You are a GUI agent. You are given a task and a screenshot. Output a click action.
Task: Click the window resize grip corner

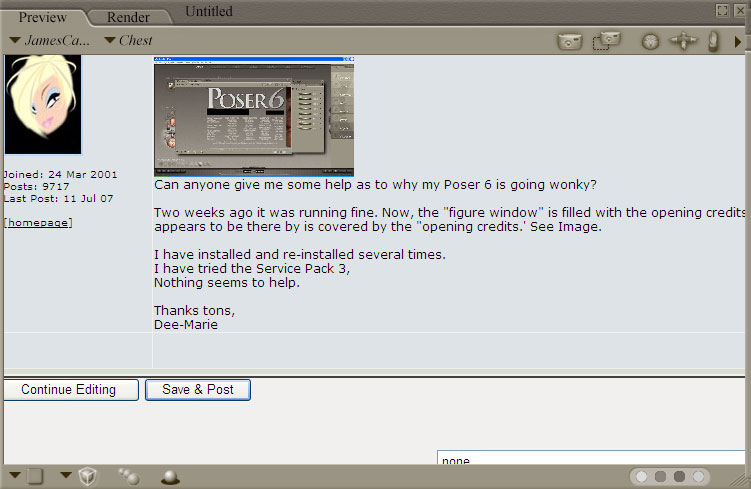tap(740, 478)
